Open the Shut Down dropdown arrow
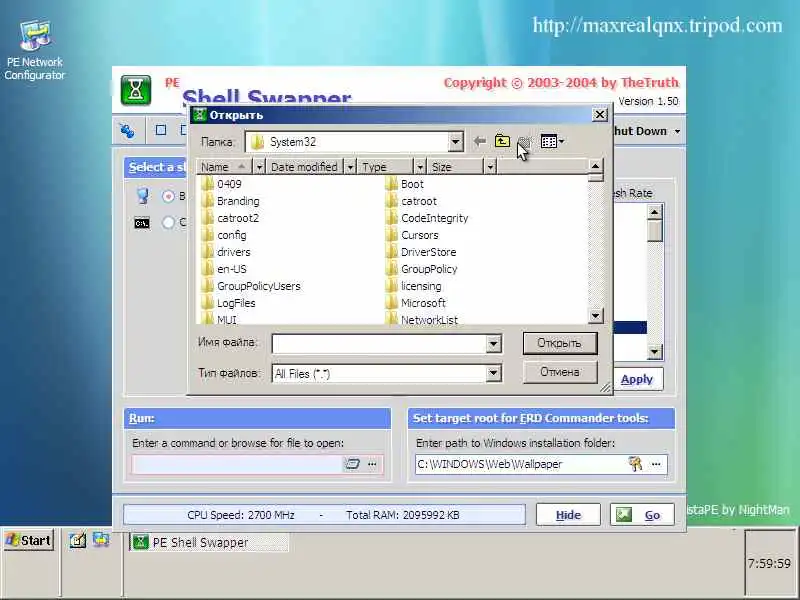Image resolution: width=800 pixels, height=600 pixels. (x=678, y=131)
